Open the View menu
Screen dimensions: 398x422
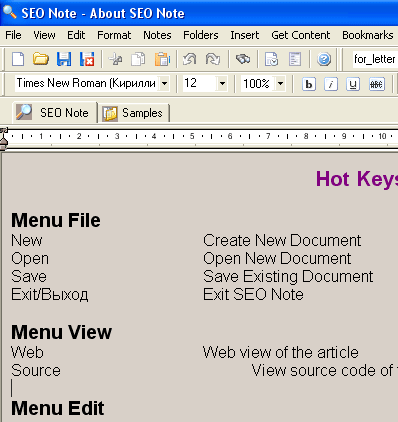(x=44, y=35)
